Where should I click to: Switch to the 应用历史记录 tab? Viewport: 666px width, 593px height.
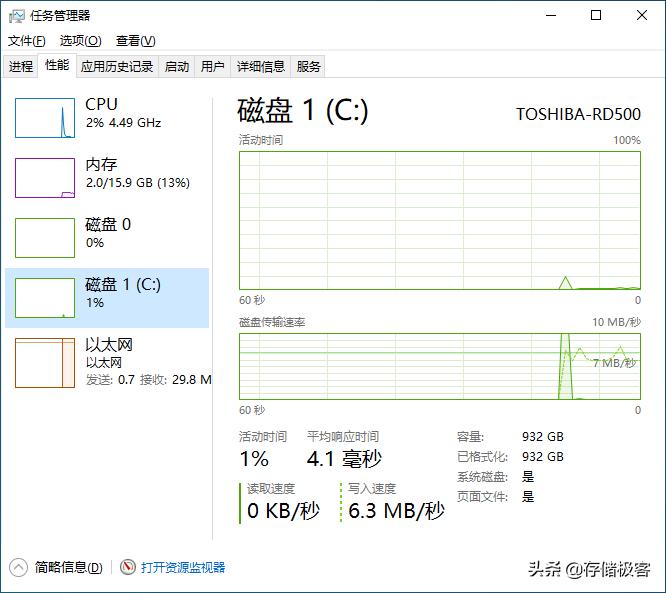[x=117, y=66]
